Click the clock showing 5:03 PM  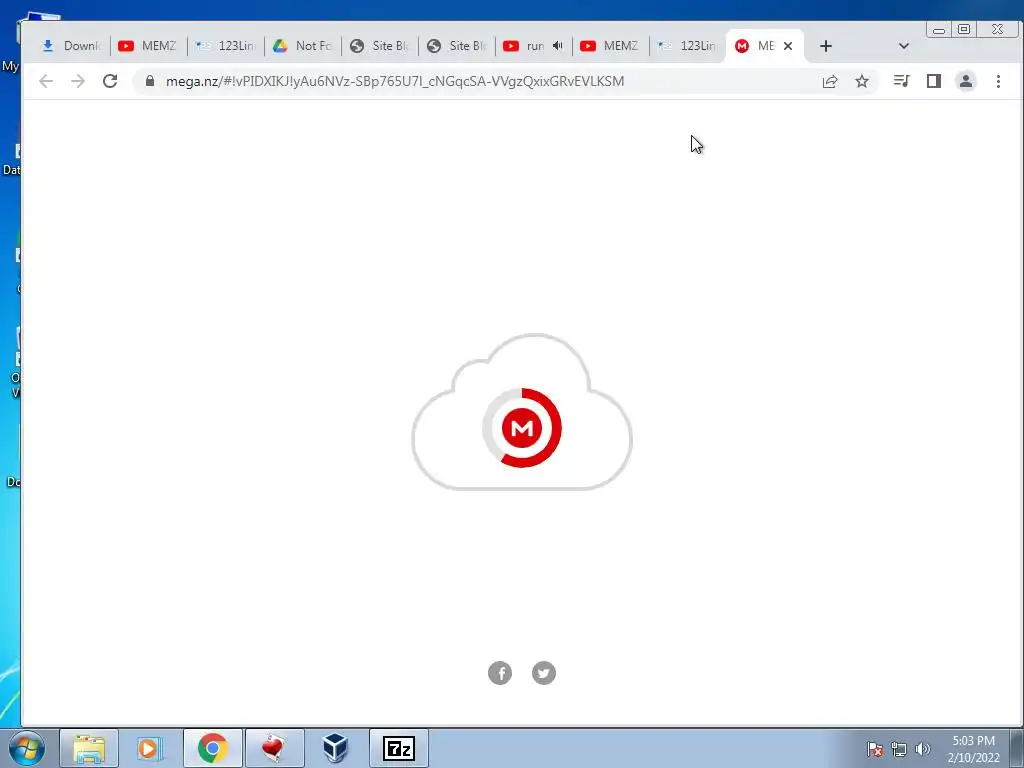(x=973, y=749)
